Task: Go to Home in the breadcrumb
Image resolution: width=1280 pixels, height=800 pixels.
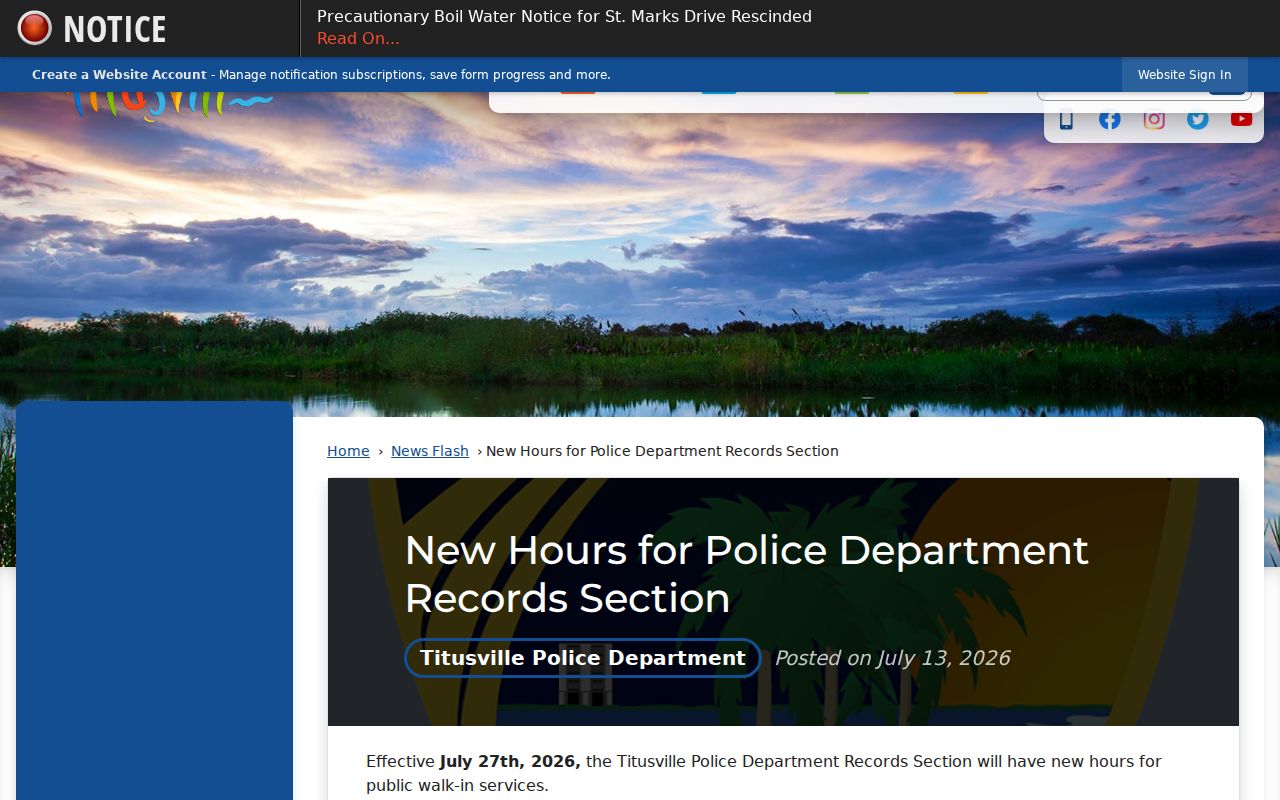Action: pos(348,451)
